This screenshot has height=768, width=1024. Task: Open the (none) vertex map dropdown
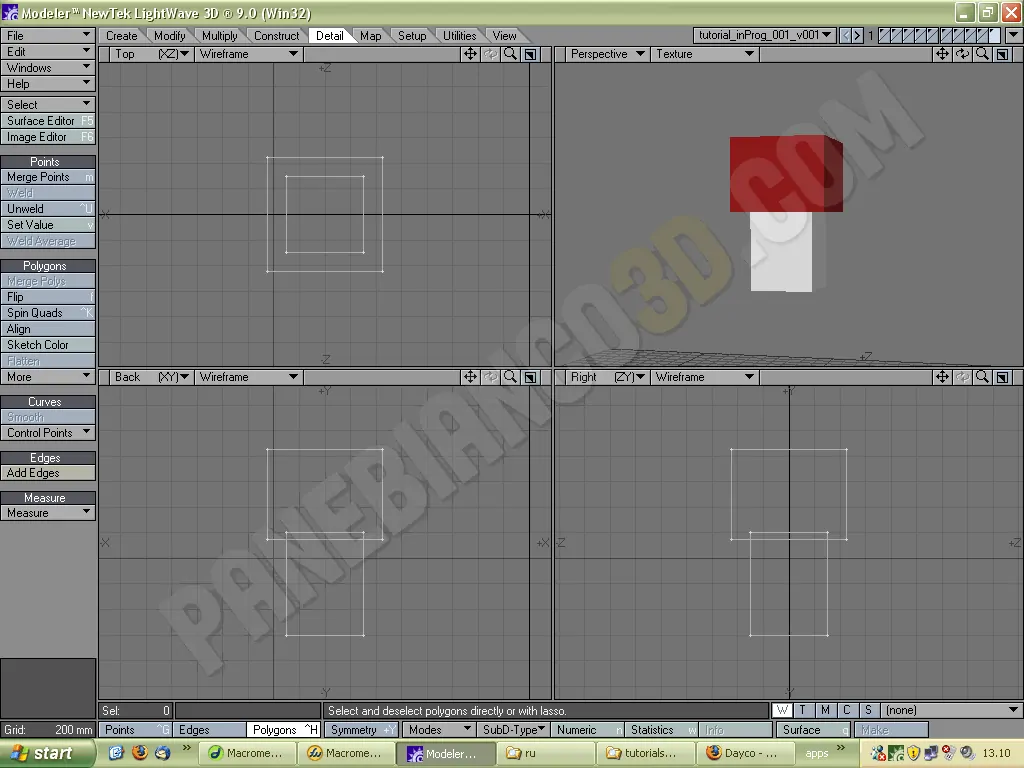pyautogui.click(x=952, y=710)
